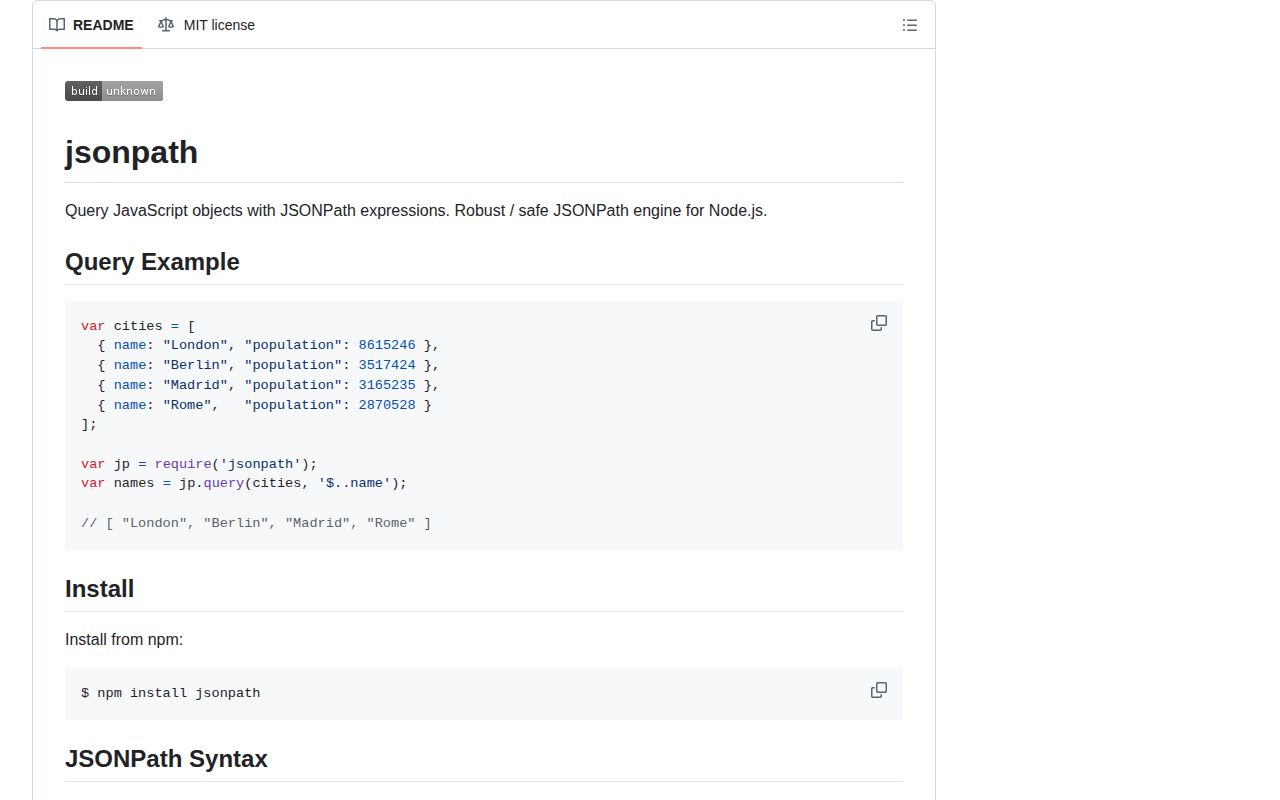Click the require('jsonpath') line
1280x800 pixels.
[199, 464]
